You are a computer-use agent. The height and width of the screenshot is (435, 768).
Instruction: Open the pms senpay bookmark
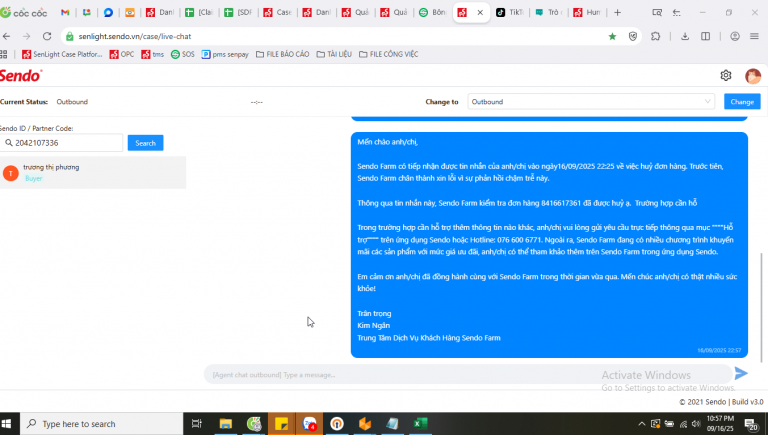pos(225,54)
